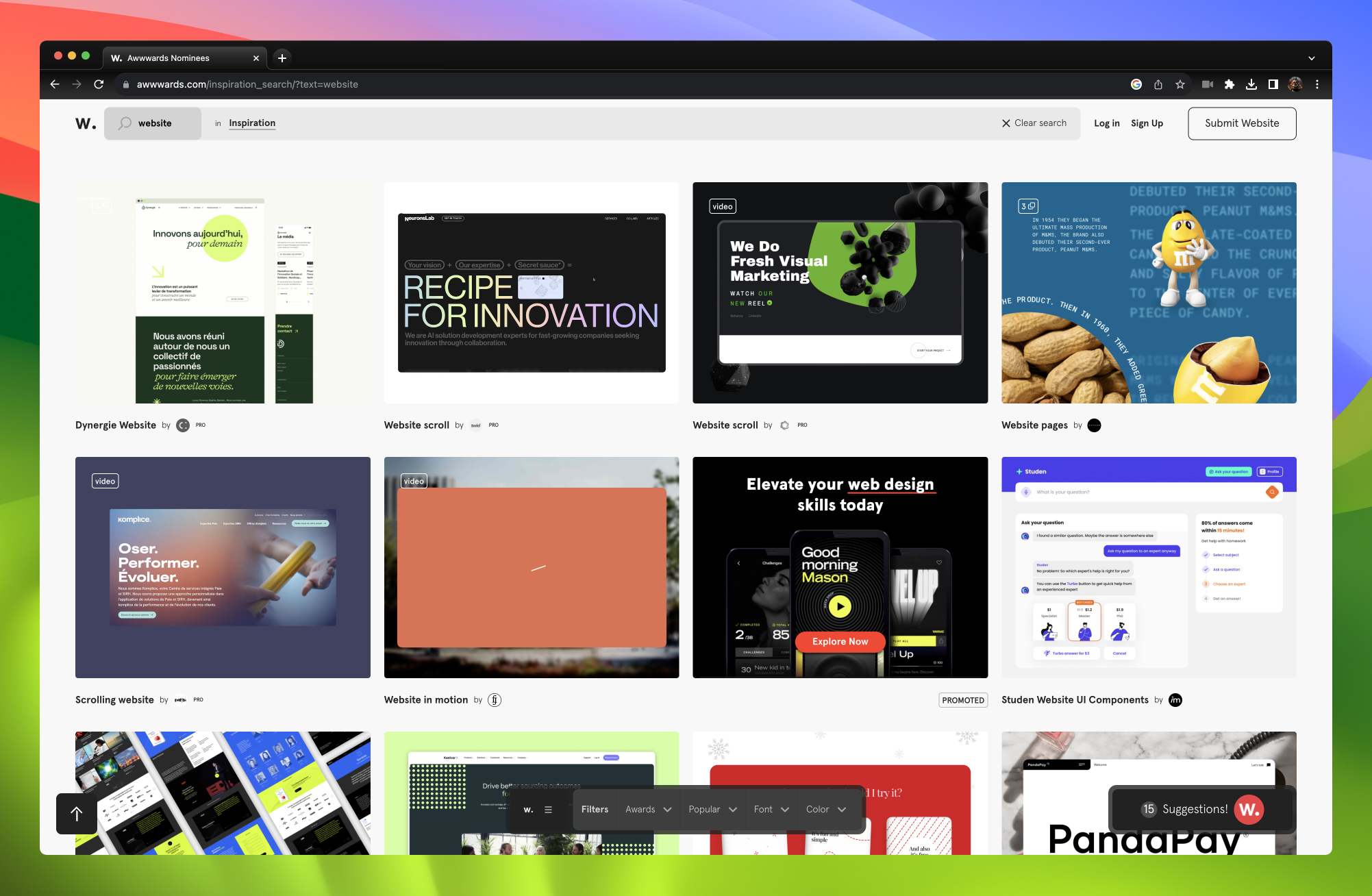The height and width of the screenshot is (896, 1372).
Task: Click the video badge on the Komplice thumbnail
Action: tap(105, 480)
